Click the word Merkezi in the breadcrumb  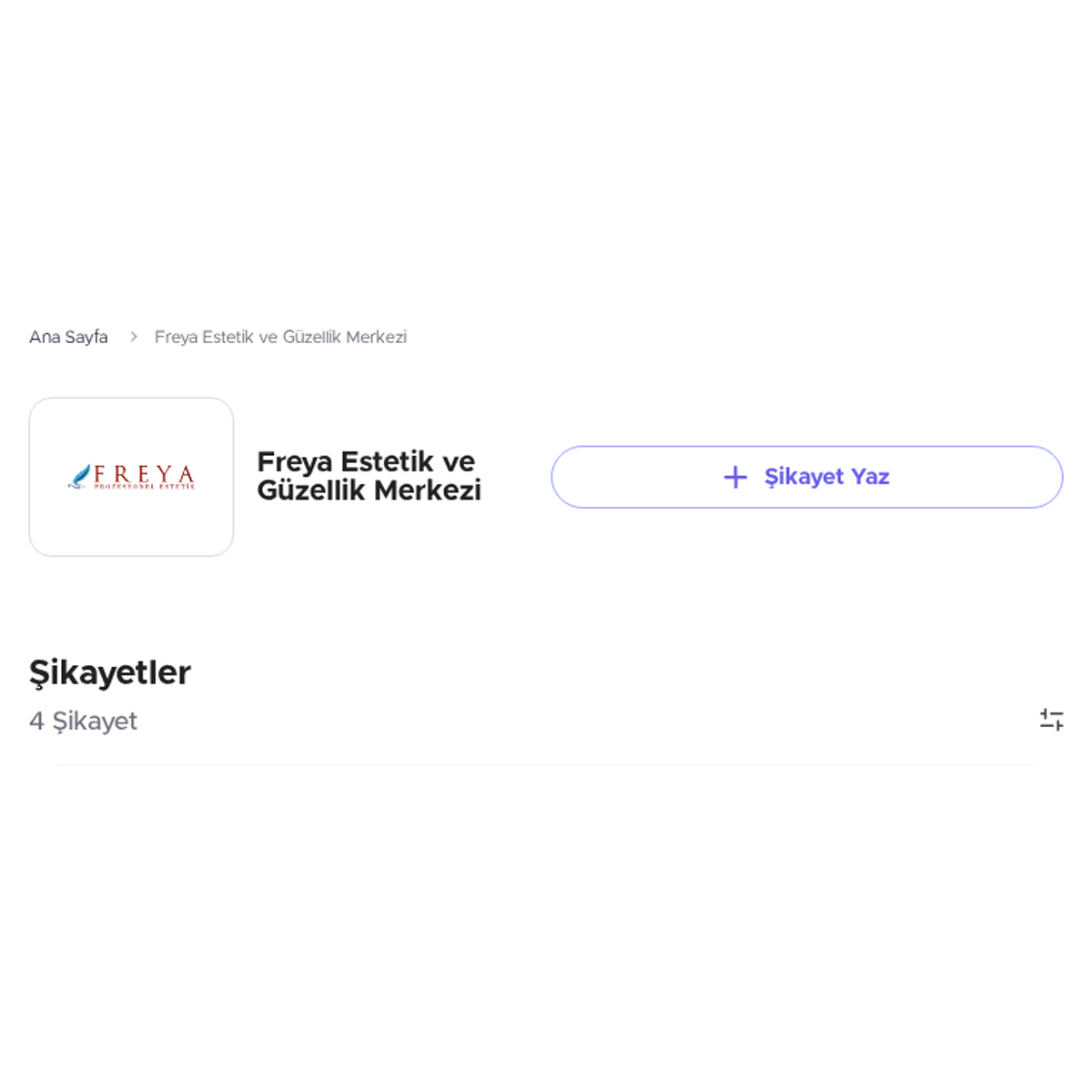[376, 337]
